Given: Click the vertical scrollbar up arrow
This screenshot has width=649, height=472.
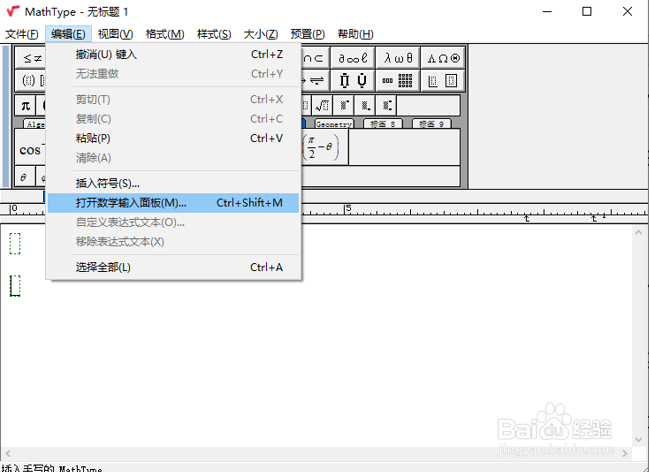Looking at the screenshot, I should [638, 233].
